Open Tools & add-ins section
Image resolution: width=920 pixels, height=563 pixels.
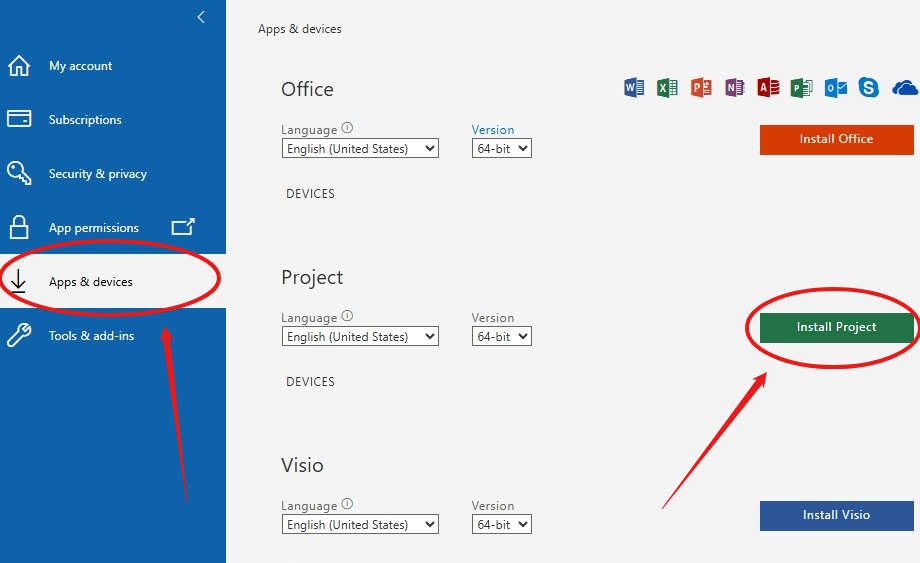click(92, 335)
